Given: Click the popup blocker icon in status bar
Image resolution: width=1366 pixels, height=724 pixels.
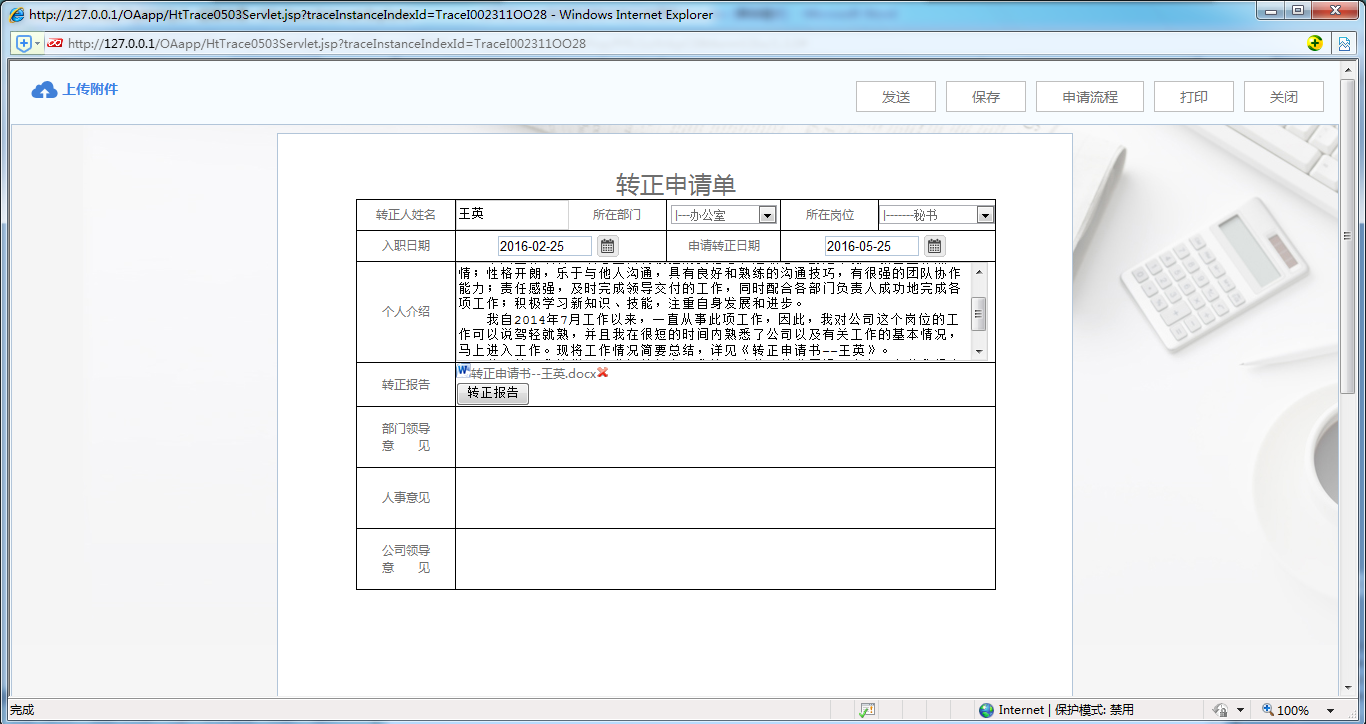Looking at the screenshot, I should click(867, 710).
